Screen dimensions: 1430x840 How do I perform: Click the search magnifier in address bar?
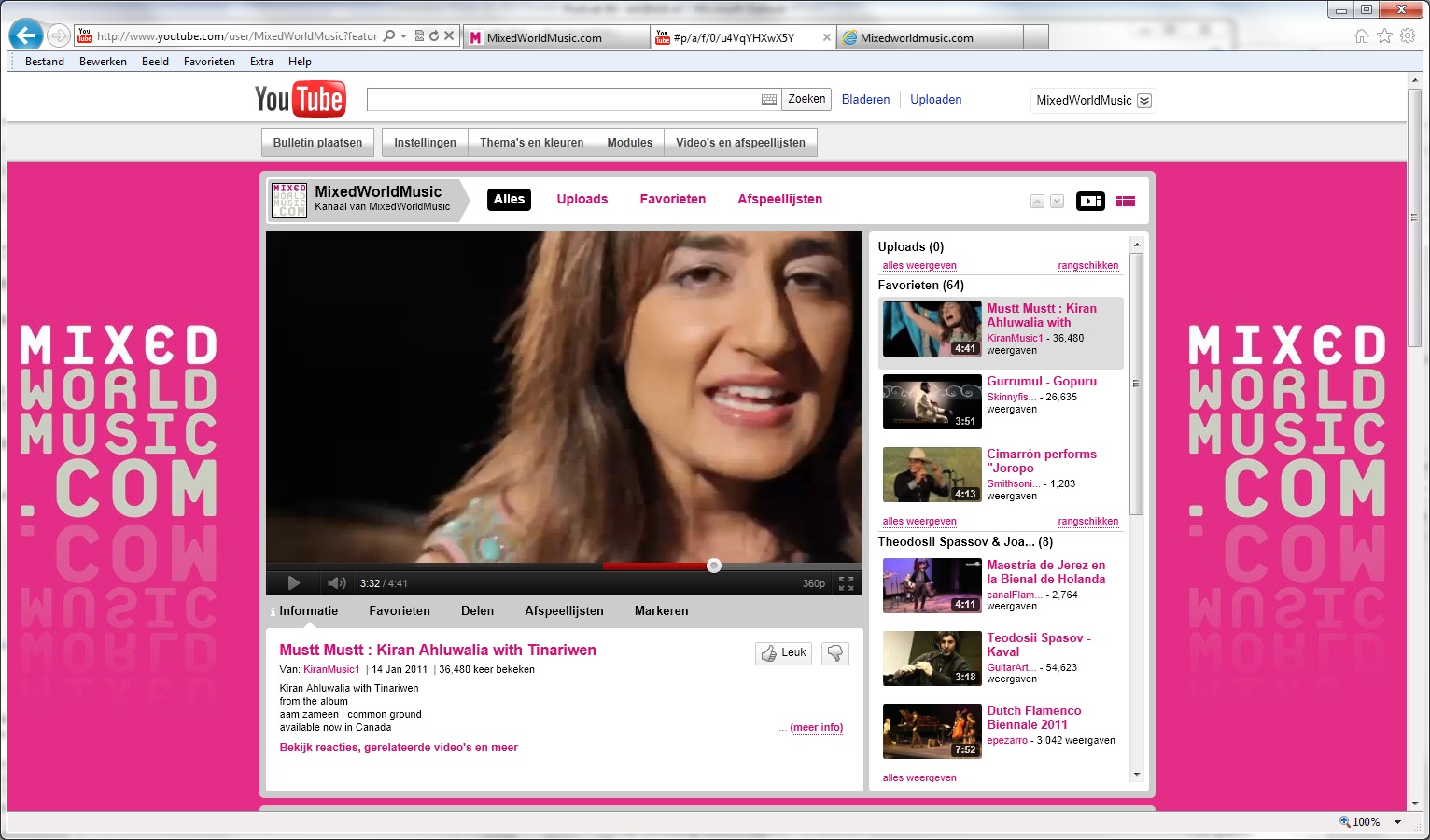pyautogui.click(x=389, y=36)
